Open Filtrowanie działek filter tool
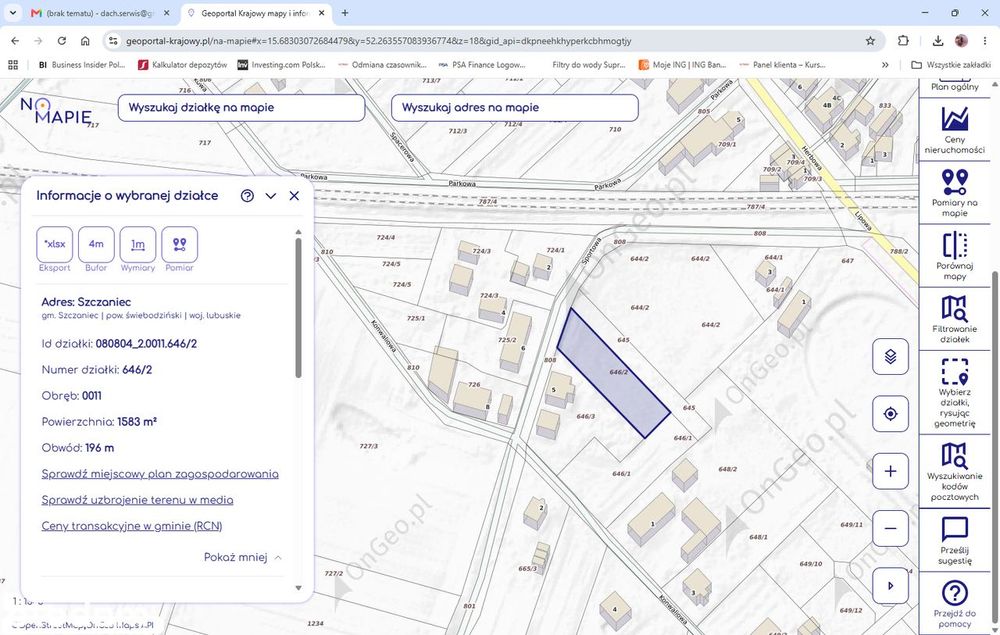The height and width of the screenshot is (635, 1000). (x=954, y=319)
